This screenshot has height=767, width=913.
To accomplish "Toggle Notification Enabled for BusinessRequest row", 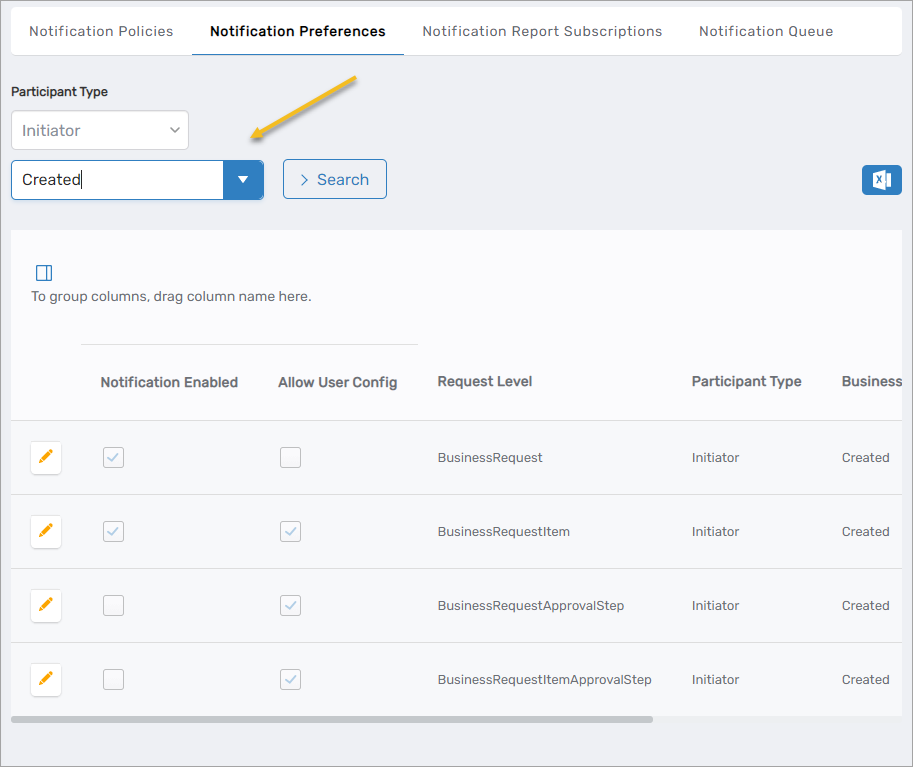I will coord(114,457).
